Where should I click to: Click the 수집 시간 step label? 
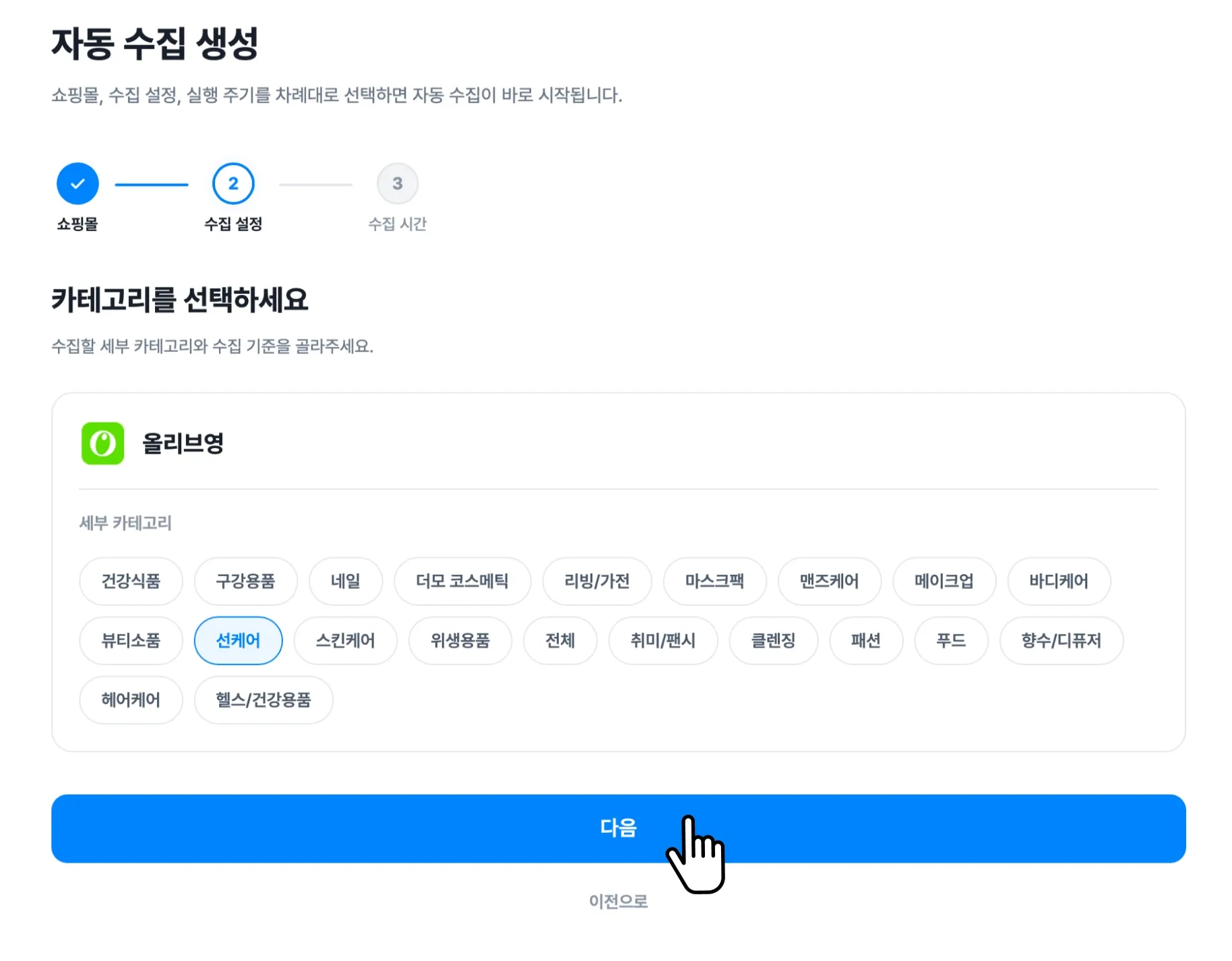[398, 224]
